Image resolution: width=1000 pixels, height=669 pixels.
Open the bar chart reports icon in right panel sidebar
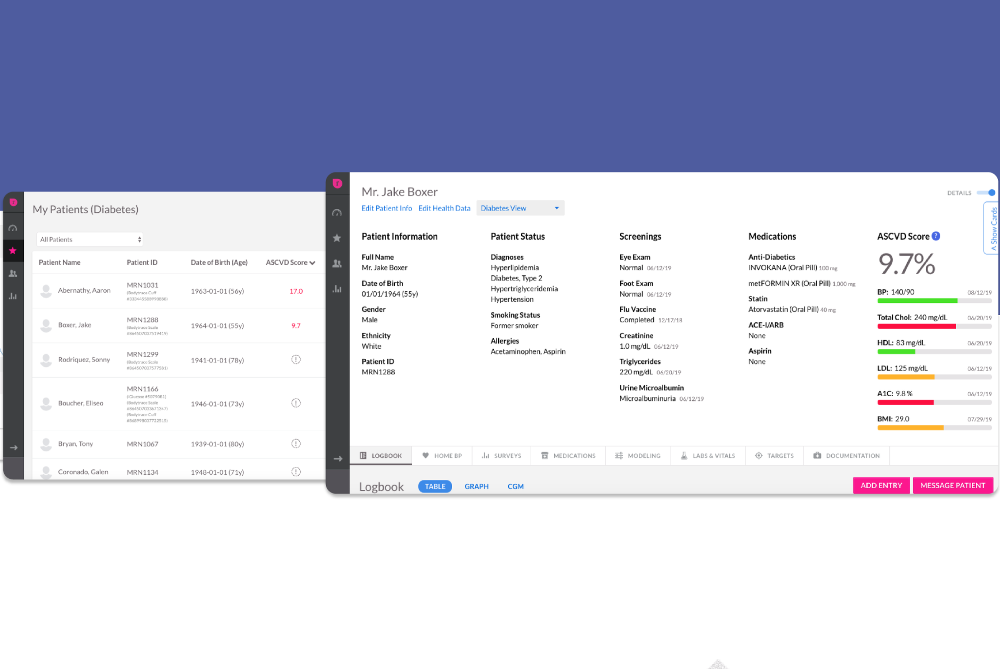(337, 289)
